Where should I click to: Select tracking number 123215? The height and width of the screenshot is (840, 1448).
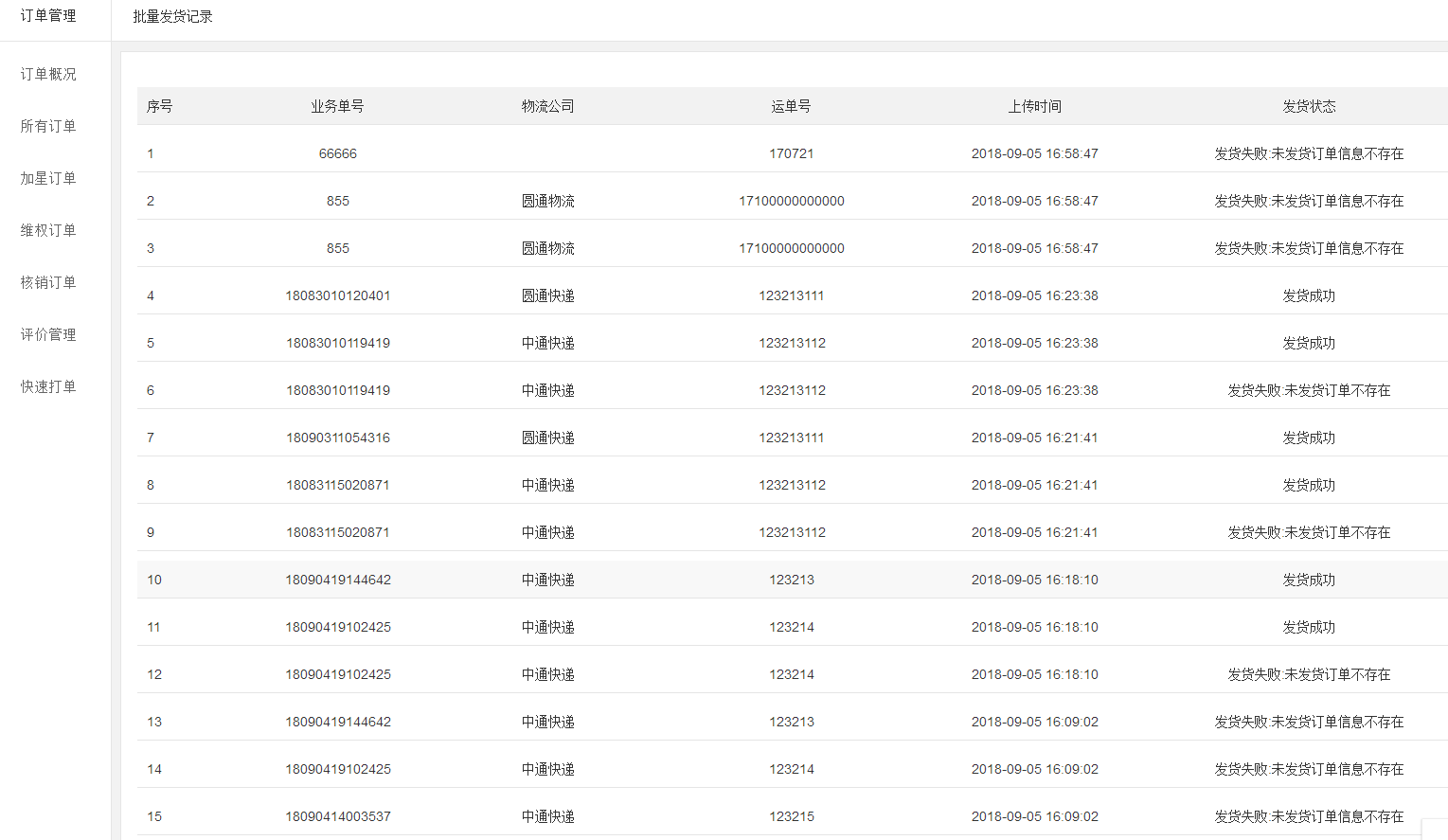791,816
